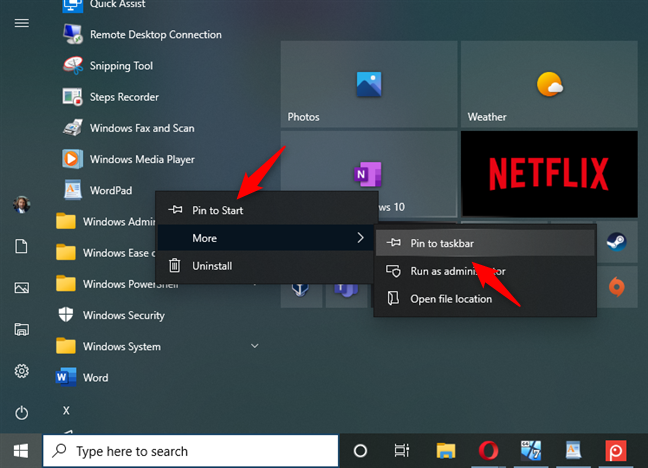The width and height of the screenshot is (648, 468).
Task: Open Steps Recorder icon
Action: 73,97
